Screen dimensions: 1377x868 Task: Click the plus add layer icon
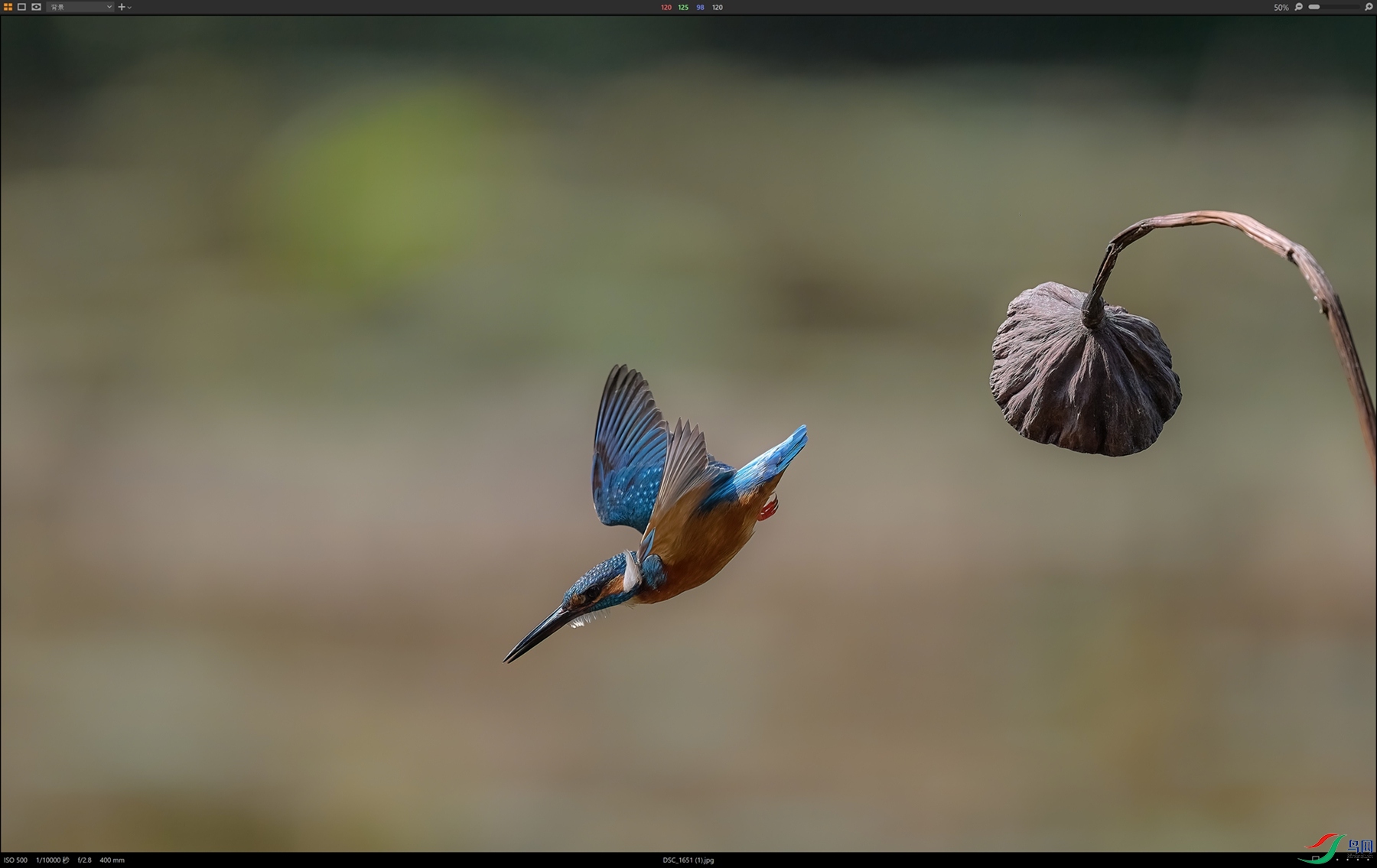click(x=121, y=7)
